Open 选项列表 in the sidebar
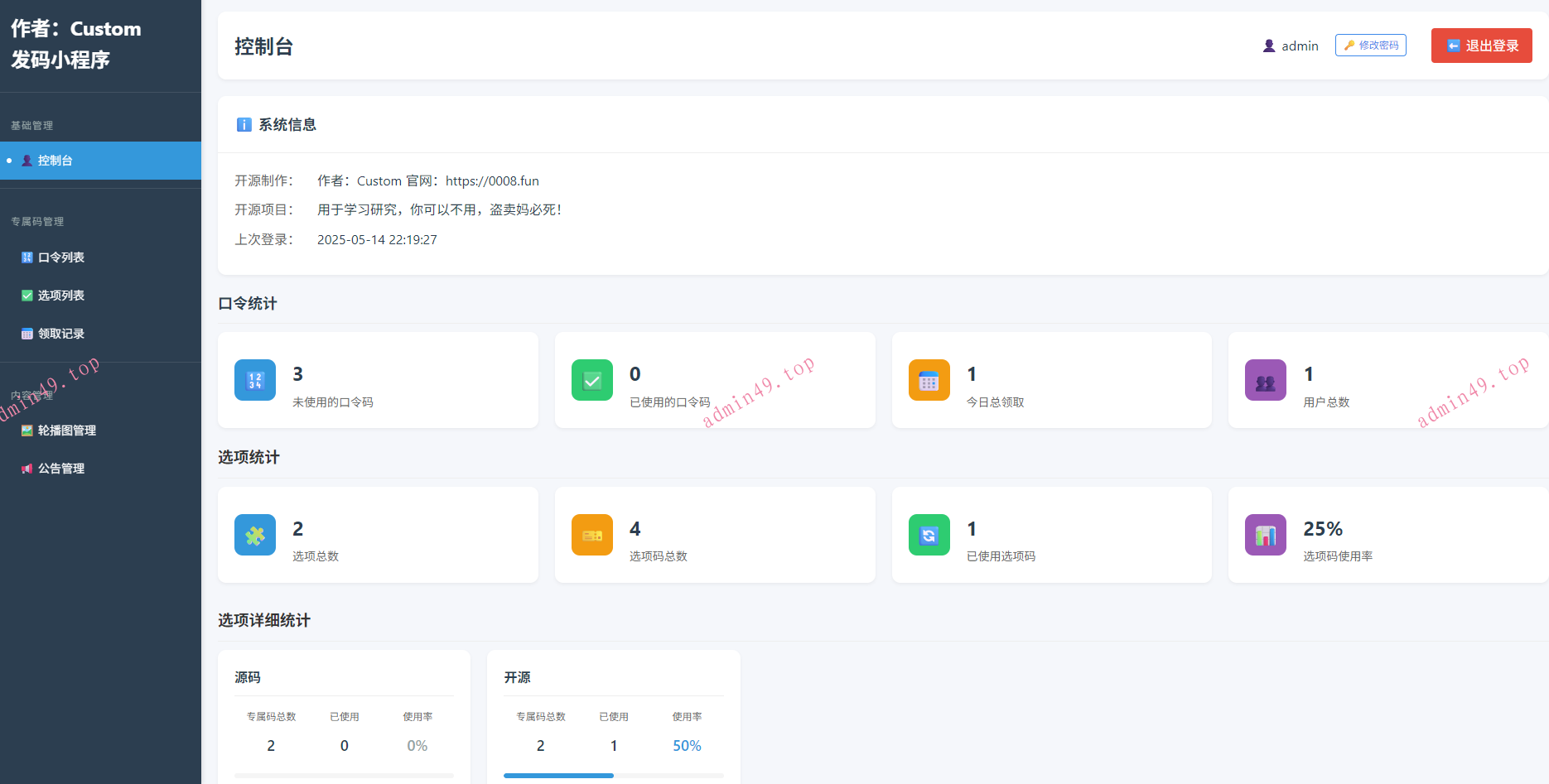Image resolution: width=1549 pixels, height=784 pixels. 60,296
